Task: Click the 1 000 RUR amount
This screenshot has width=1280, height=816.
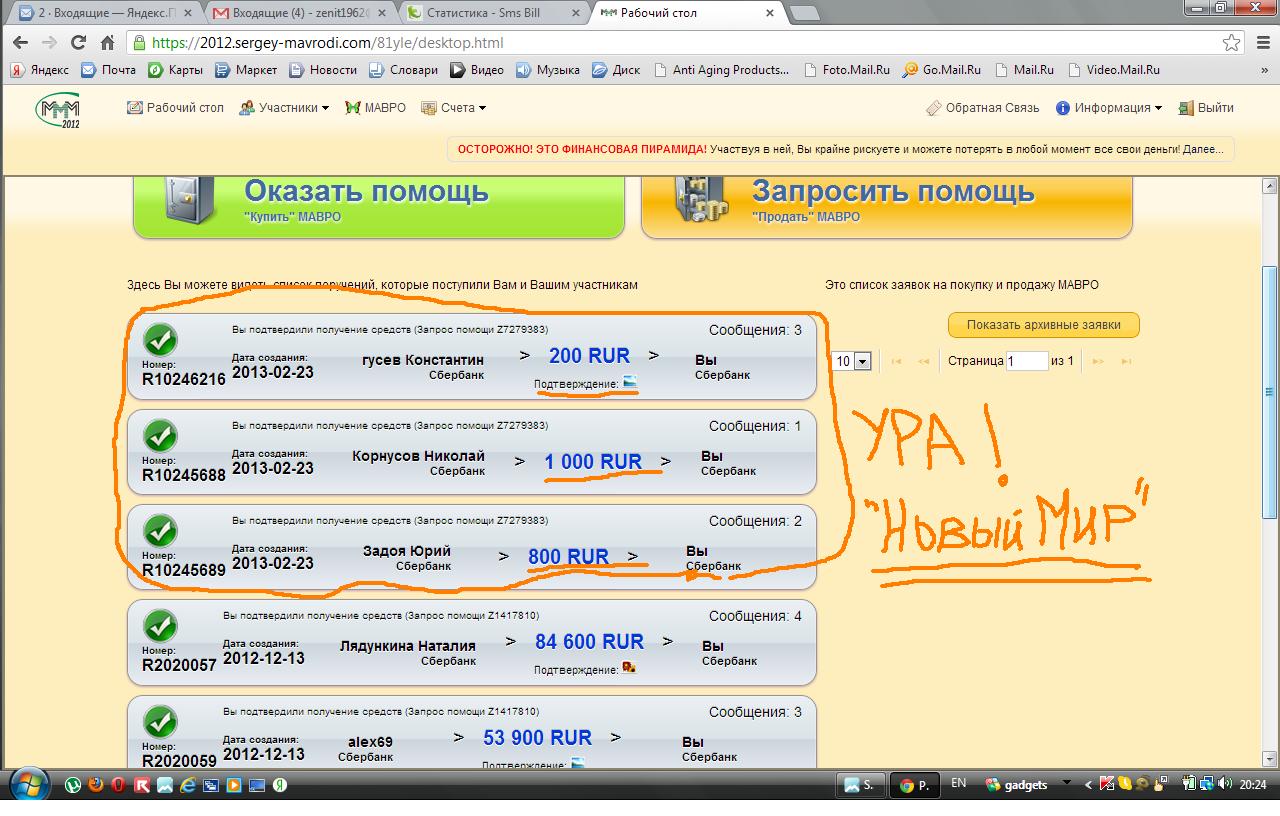Action: coord(593,462)
